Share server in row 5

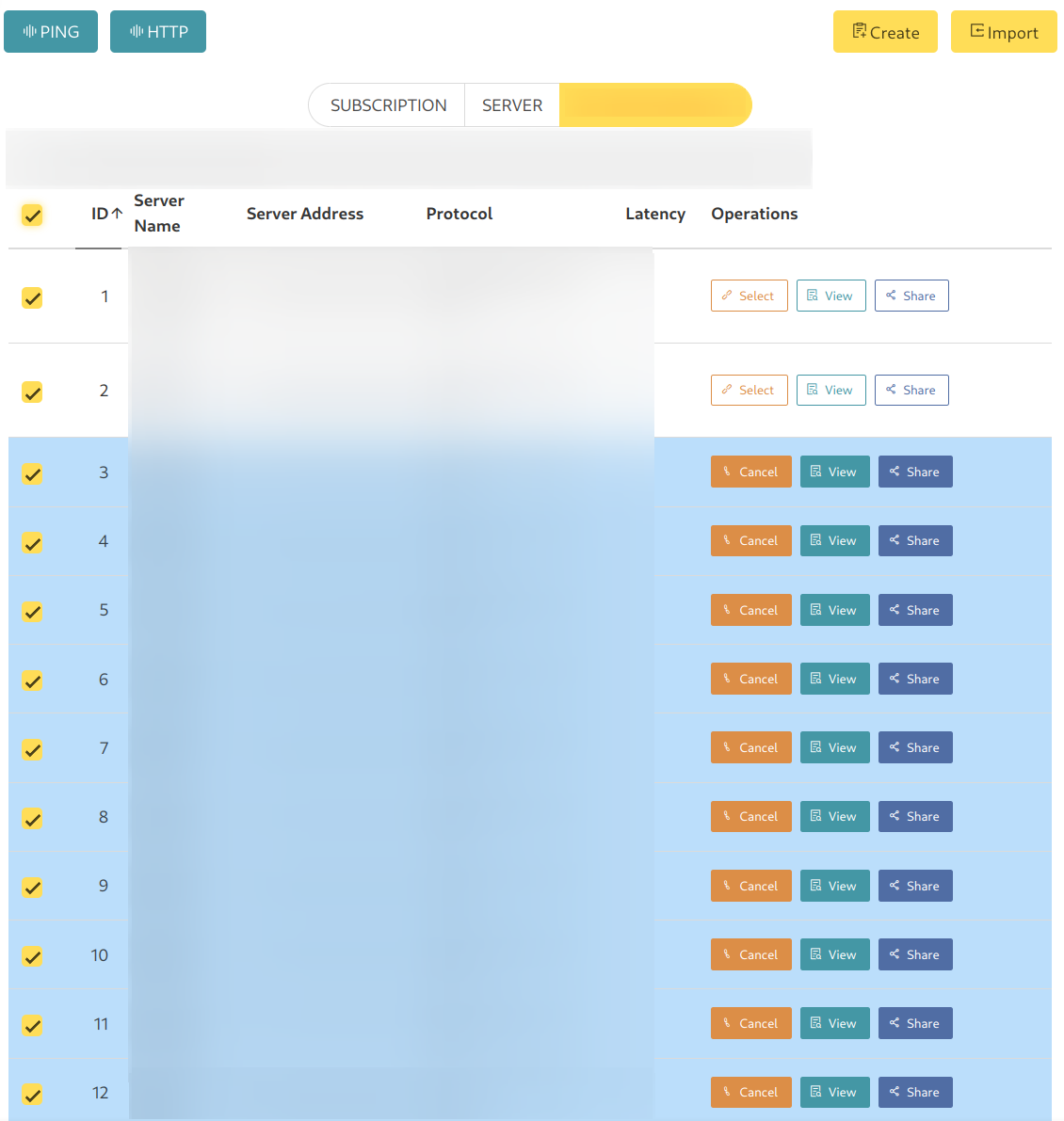[x=915, y=610]
